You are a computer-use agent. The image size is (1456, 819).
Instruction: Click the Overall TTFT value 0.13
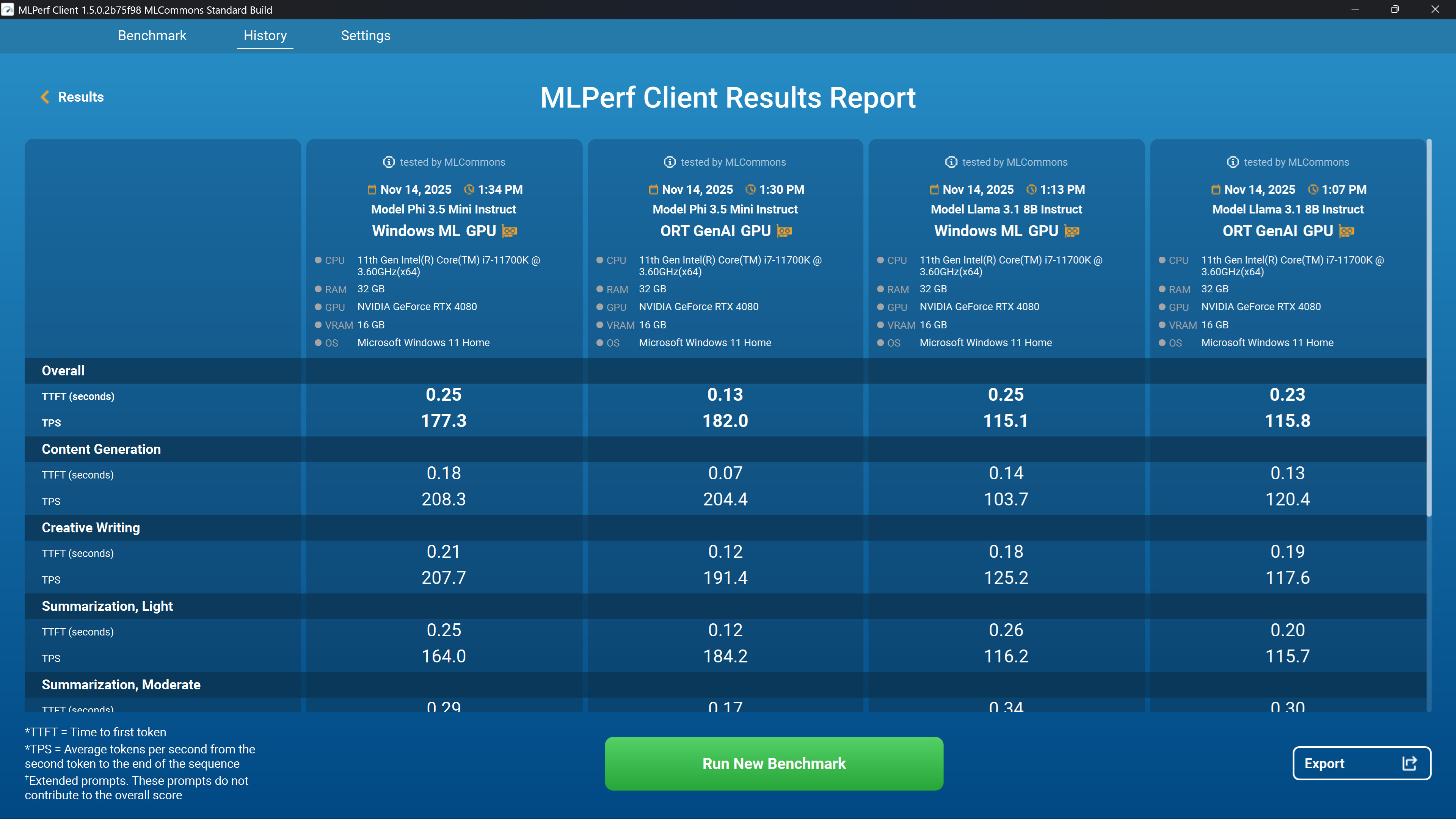pyautogui.click(x=725, y=394)
